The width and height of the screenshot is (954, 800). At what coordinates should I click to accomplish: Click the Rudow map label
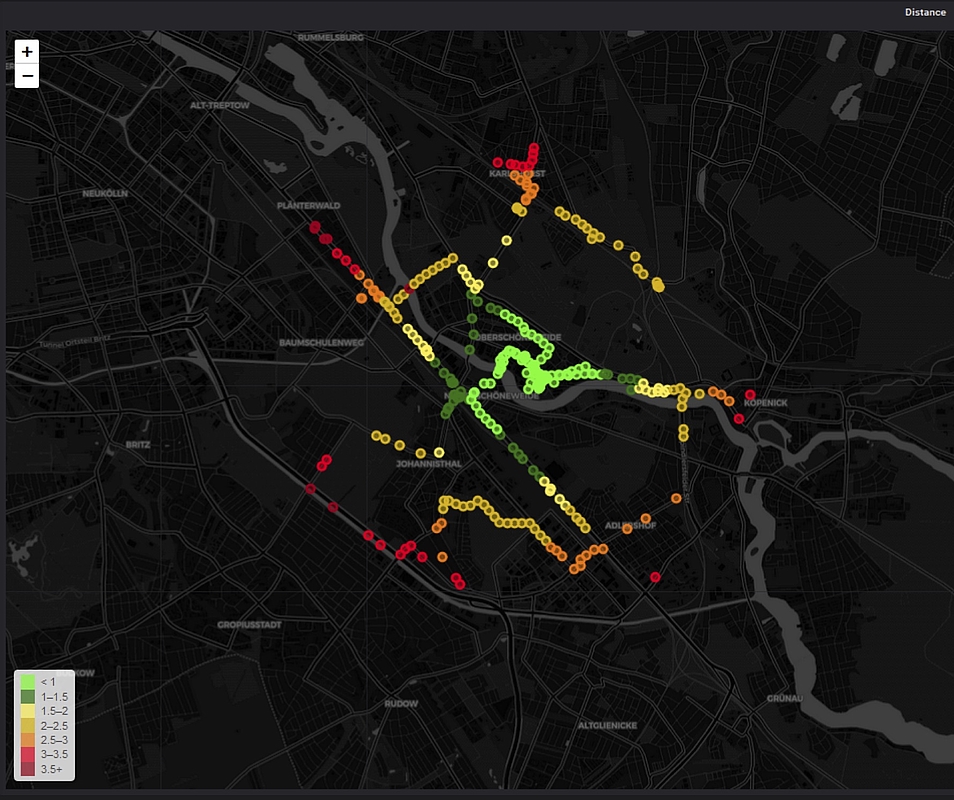401,704
